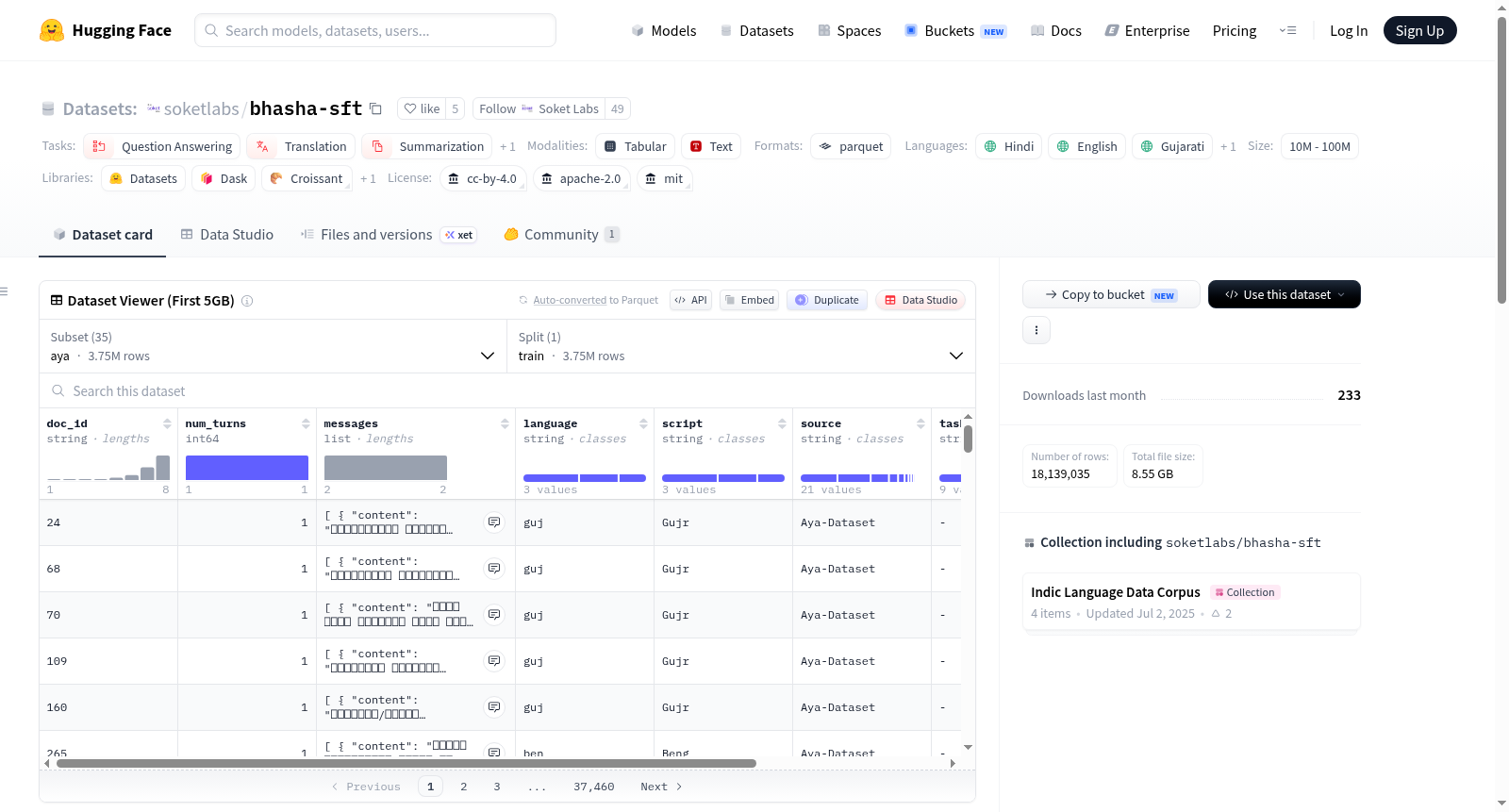Sort by source column arrows
Image resolution: width=1509 pixels, height=812 pixels.
(920, 423)
